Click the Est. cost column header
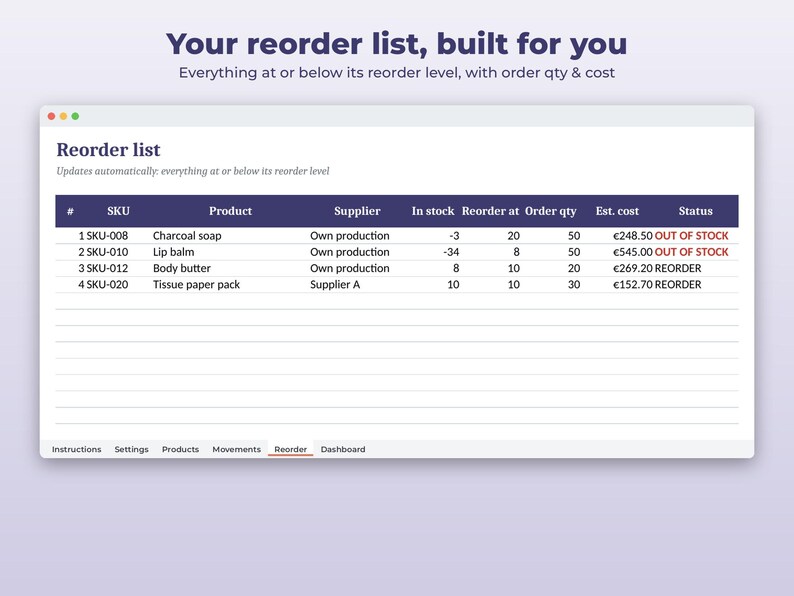Screen dimensions: 794x596 point(617,211)
